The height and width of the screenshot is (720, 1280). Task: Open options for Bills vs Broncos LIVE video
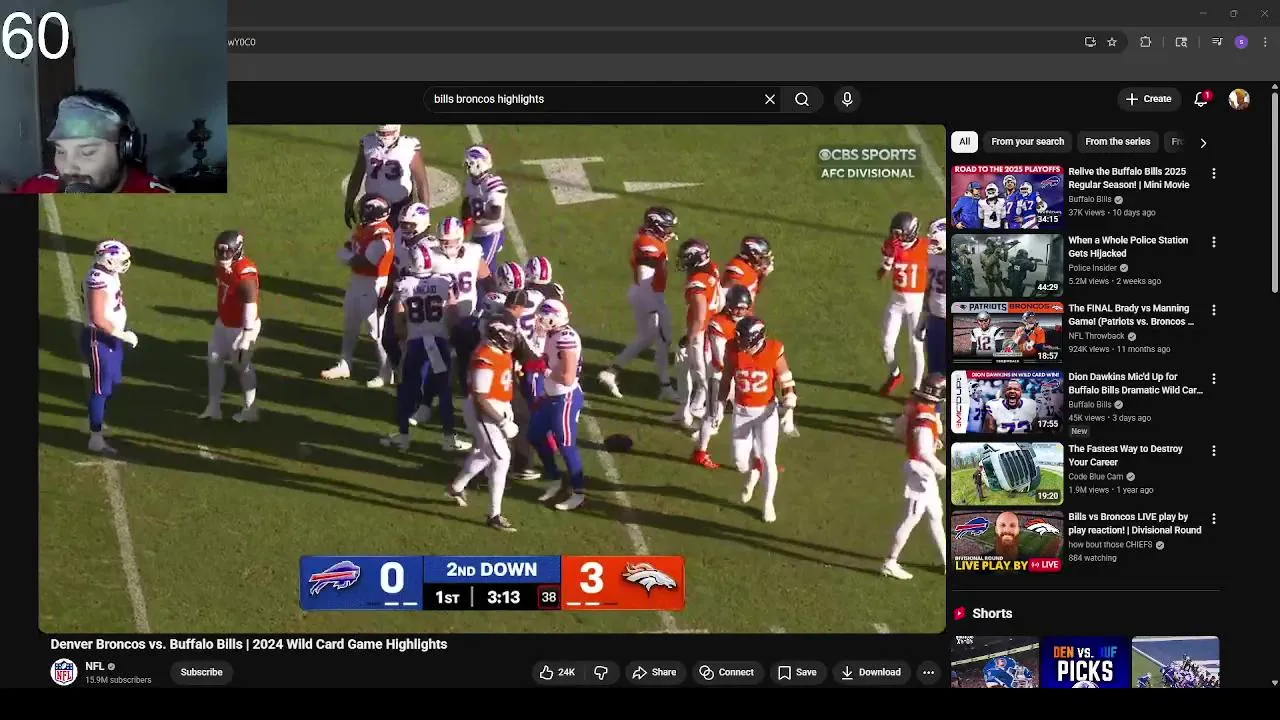point(1214,519)
